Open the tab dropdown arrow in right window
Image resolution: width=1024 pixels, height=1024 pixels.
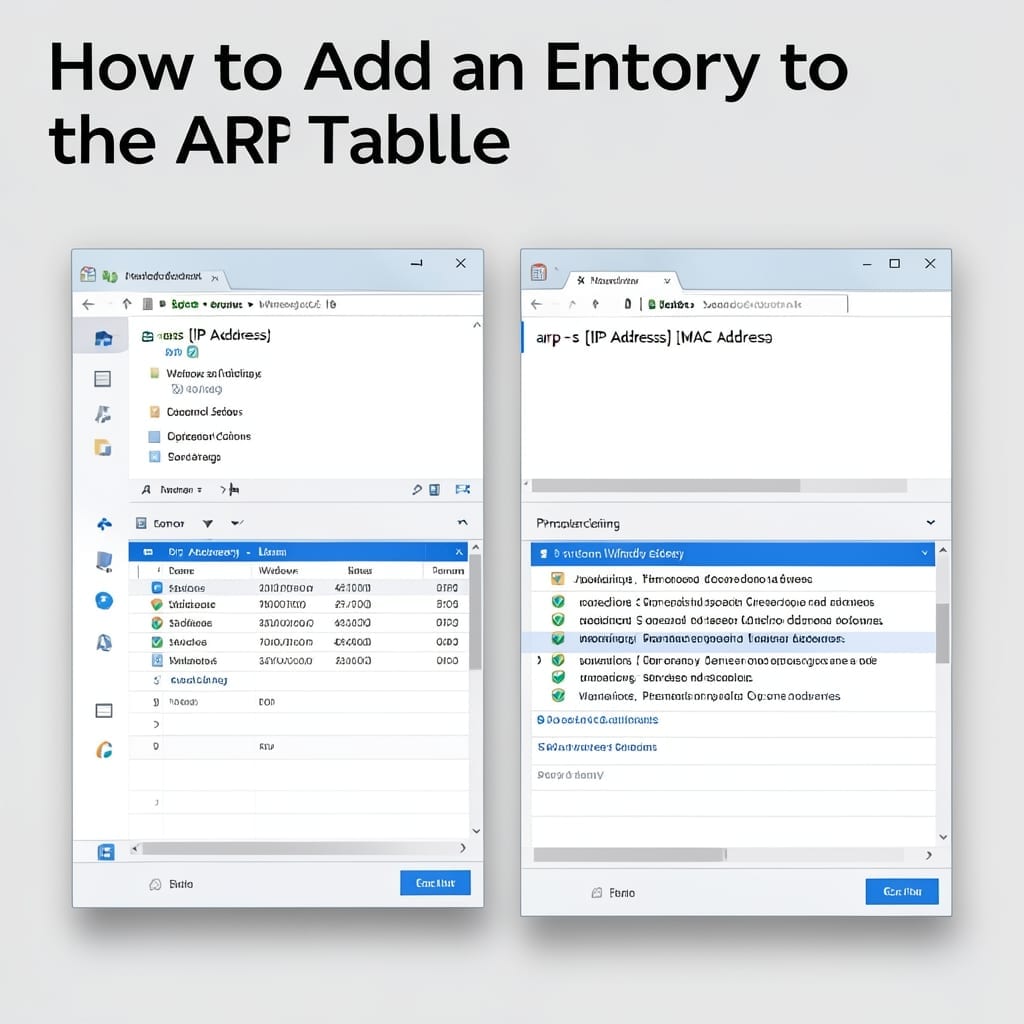click(x=667, y=281)
